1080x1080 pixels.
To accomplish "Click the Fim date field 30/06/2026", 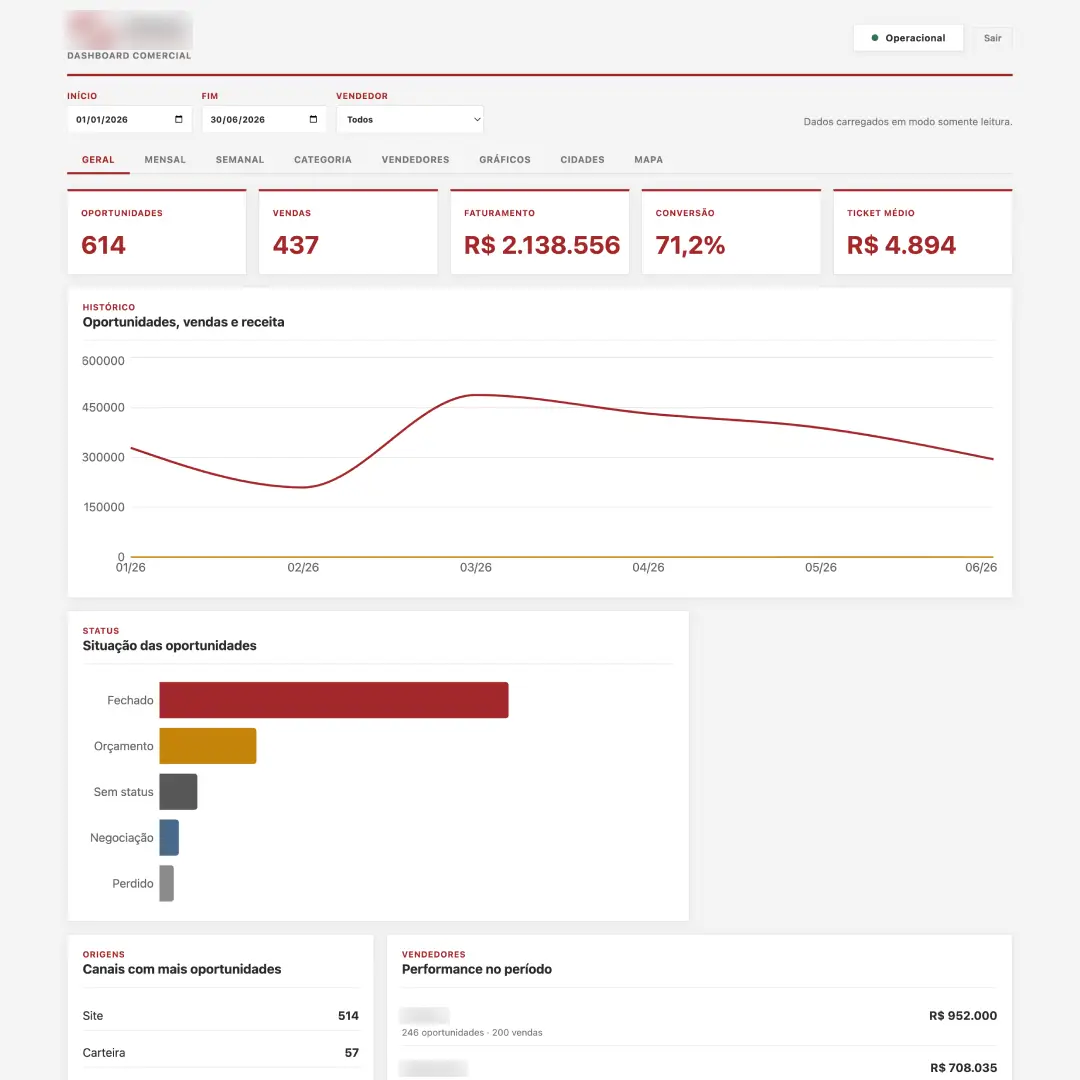I will (x=264, y=119).
